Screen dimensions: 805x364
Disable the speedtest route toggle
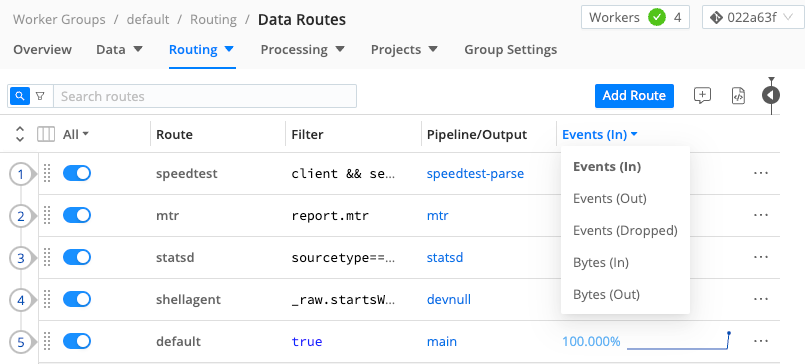(77, 173)
